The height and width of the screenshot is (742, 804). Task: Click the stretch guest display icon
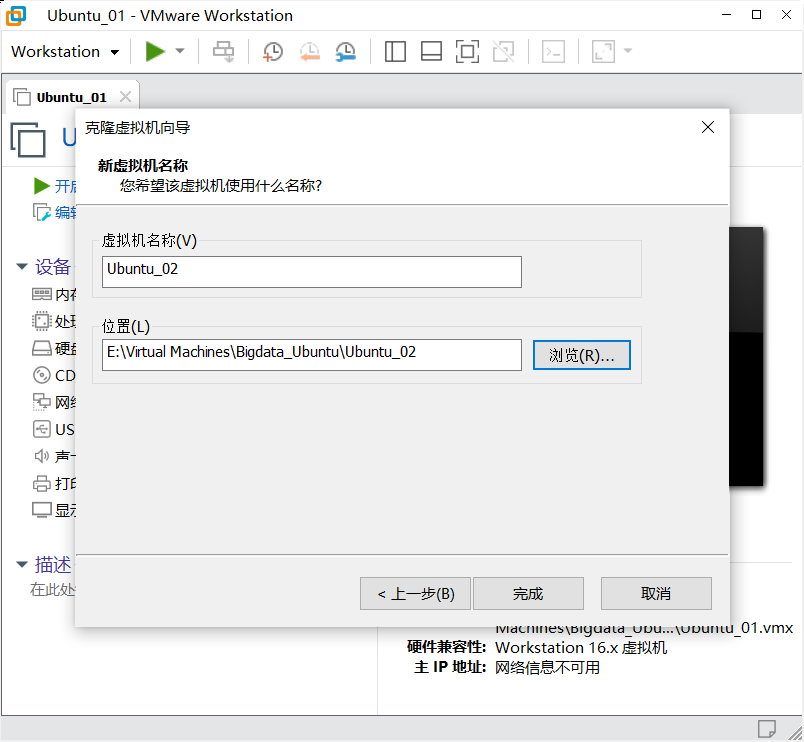coord(603,51)
